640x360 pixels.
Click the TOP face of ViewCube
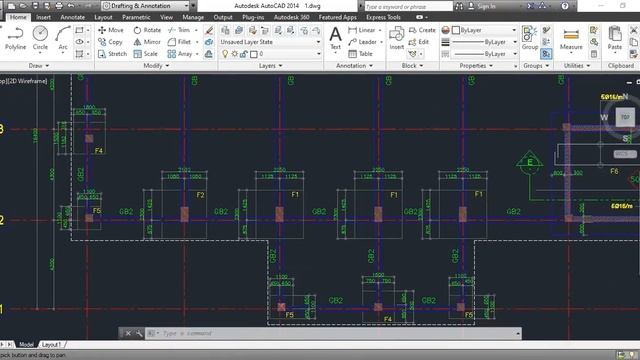pos(625,117)
